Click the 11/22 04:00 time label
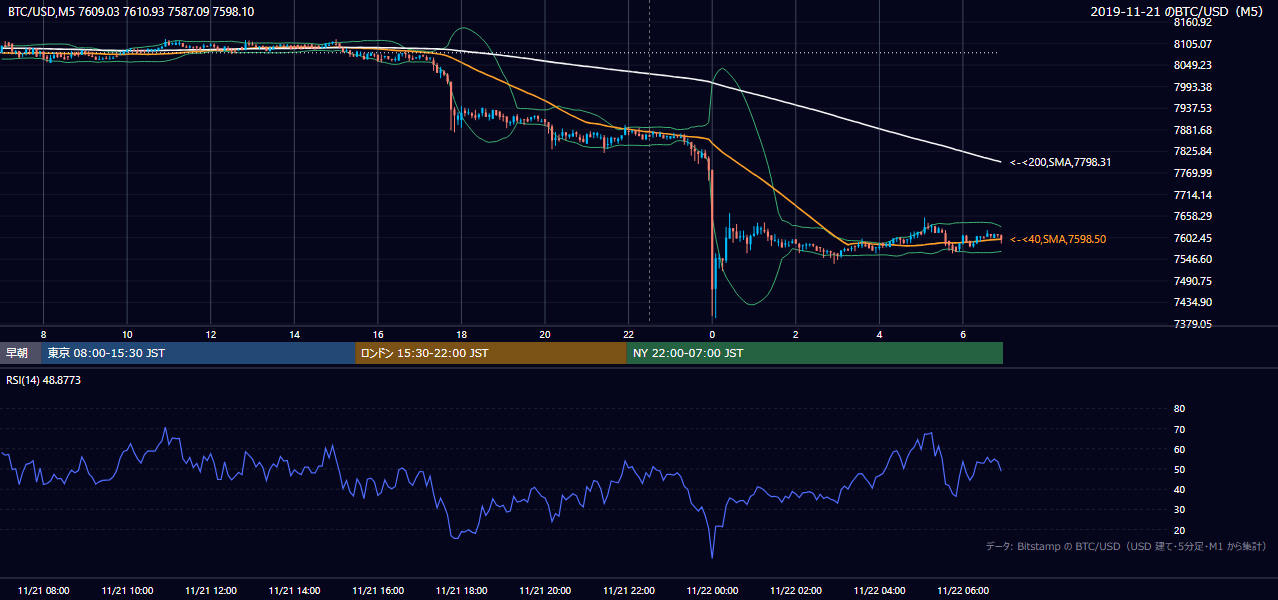 click(x=880, y=591)
